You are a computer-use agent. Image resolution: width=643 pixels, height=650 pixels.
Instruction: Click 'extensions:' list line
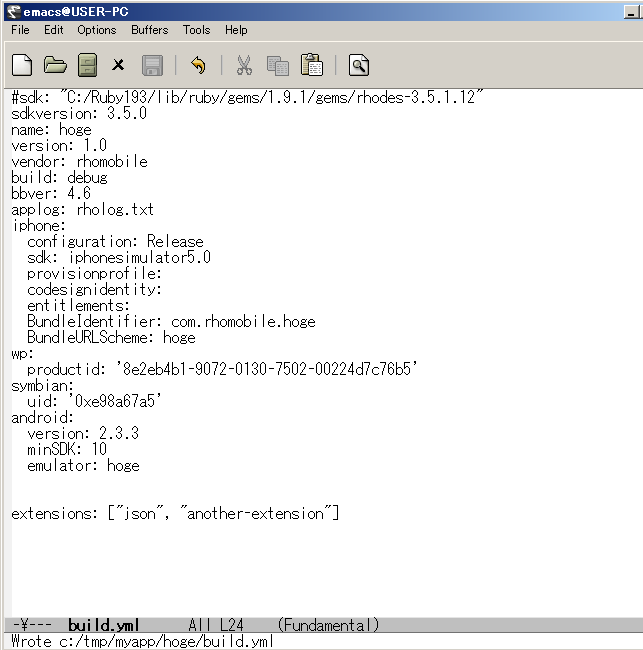(x=175, y=514)
